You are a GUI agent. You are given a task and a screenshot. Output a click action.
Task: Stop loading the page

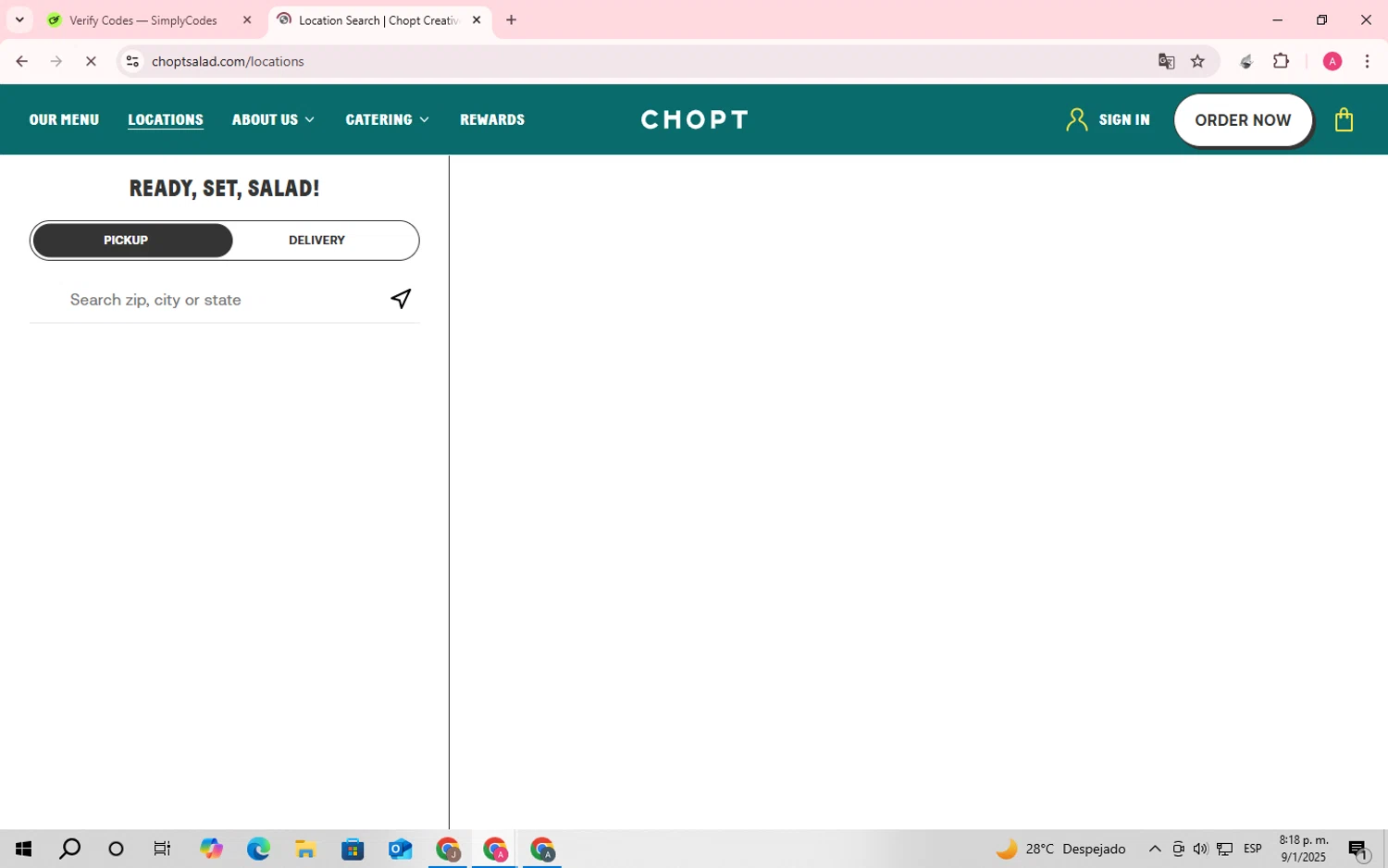pyautogui.click(x=91, y=61)
